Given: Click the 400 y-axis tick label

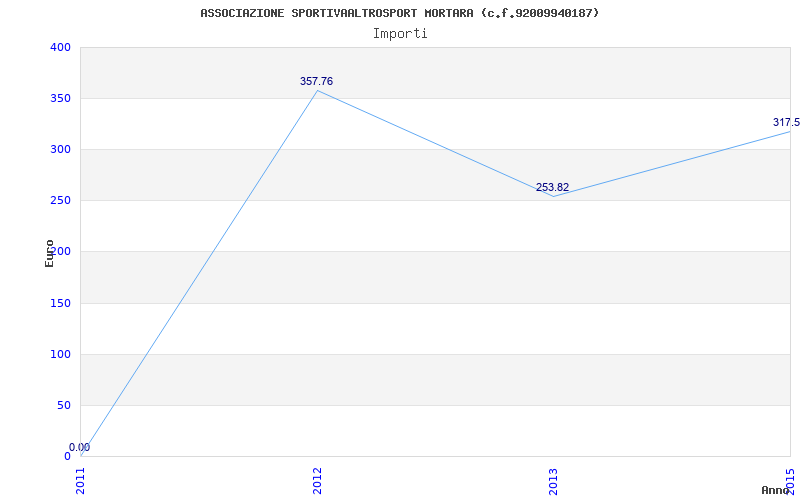Looking at the screenshot, I should point(60,47).
